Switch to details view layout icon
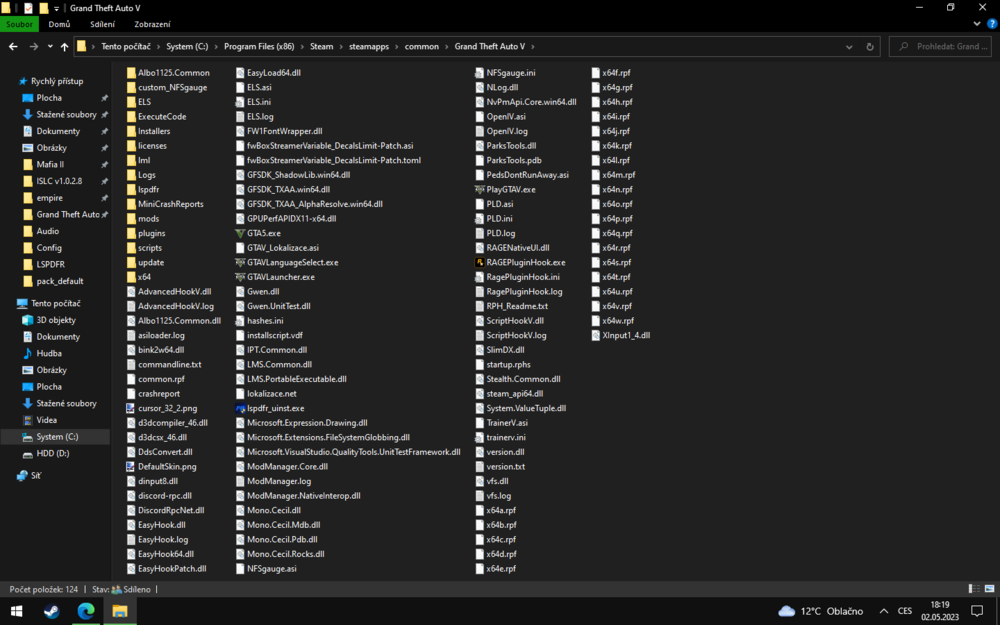Viewport: 1000px width, 625px height. point(974,589)
